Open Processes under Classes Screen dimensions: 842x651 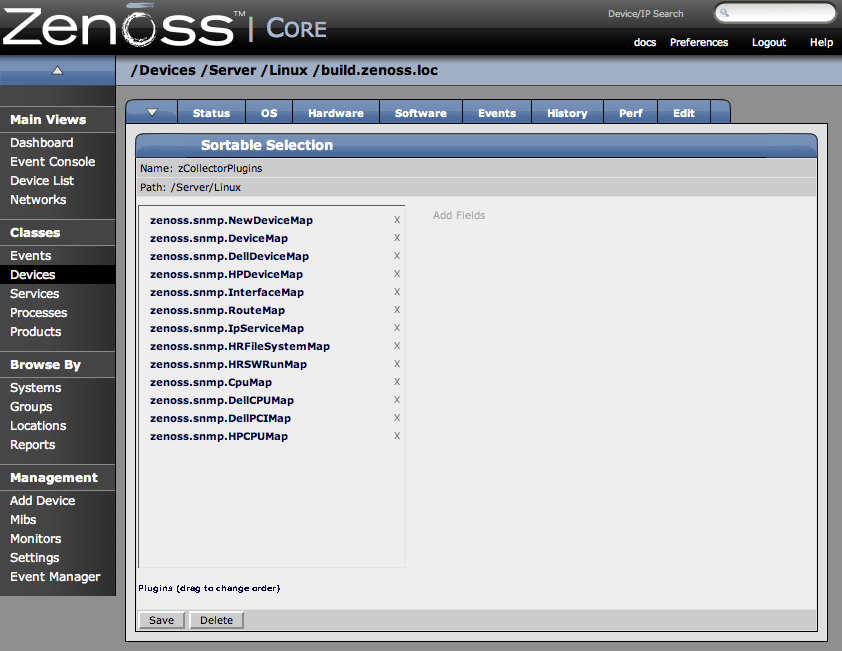[x=39, y=313]
